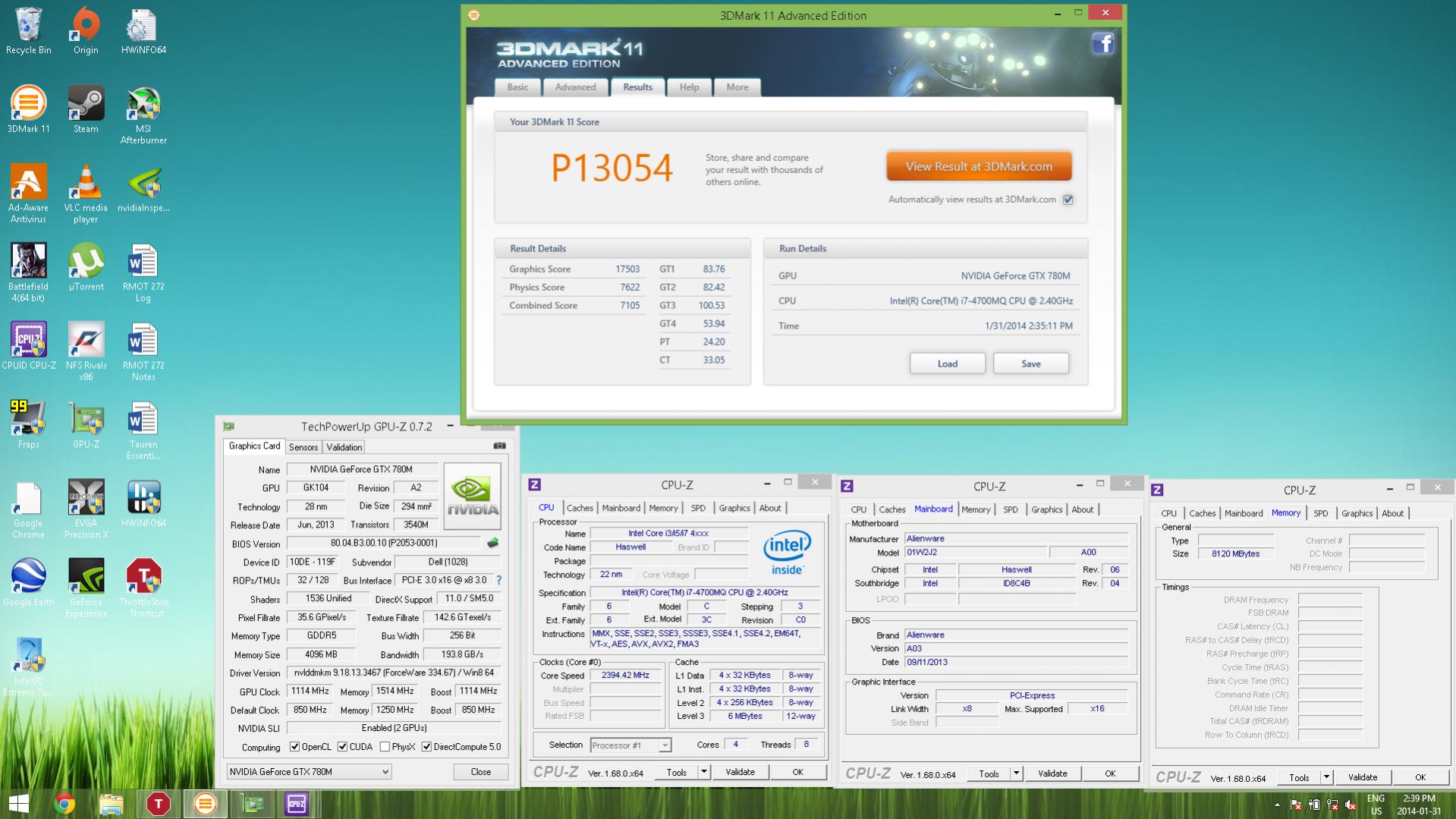
Task: Select the 3DMark 11 desktop shortcut
Action: (29, 110)
